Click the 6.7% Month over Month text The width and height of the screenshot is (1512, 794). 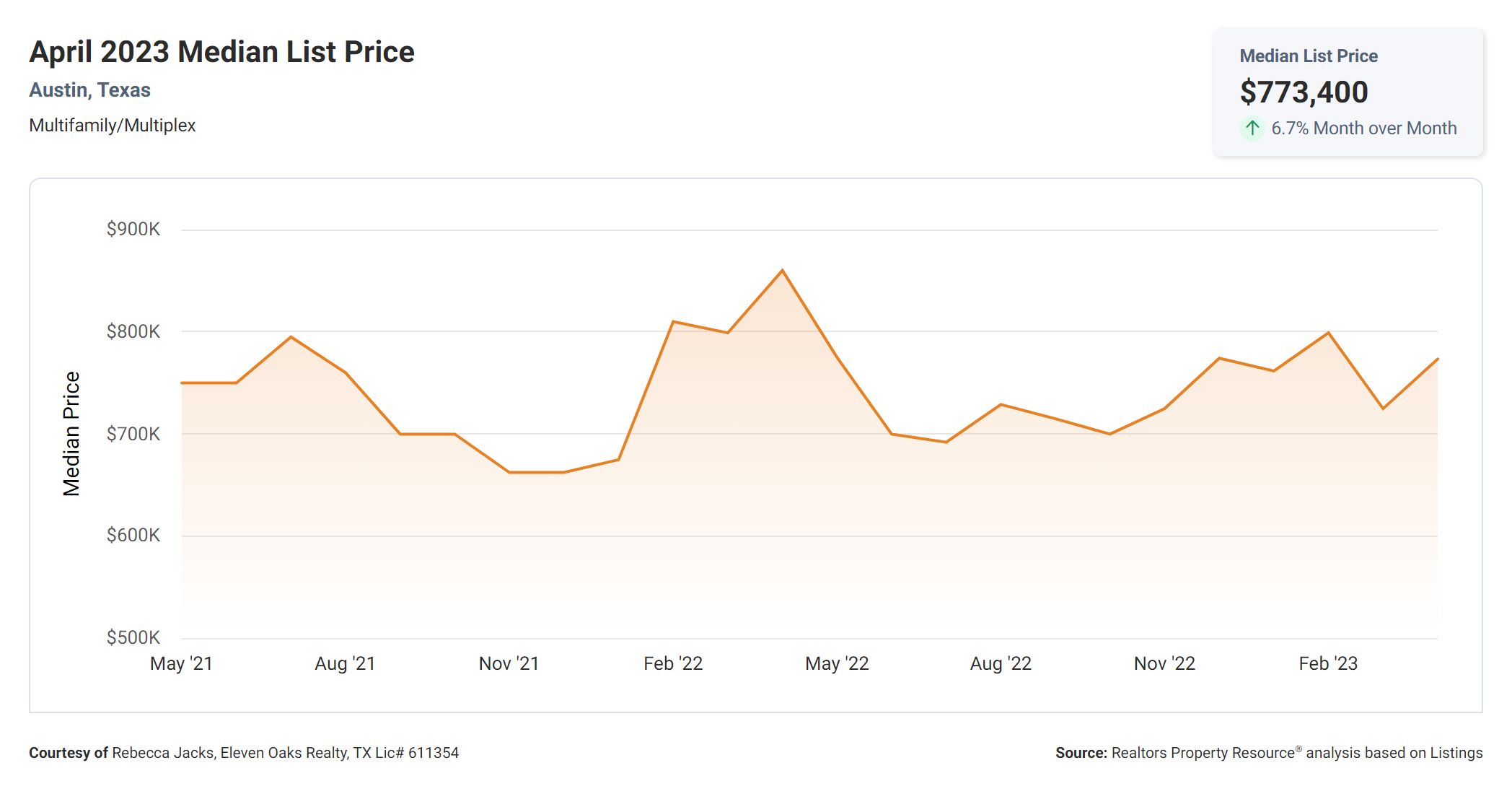[1363, 128]
